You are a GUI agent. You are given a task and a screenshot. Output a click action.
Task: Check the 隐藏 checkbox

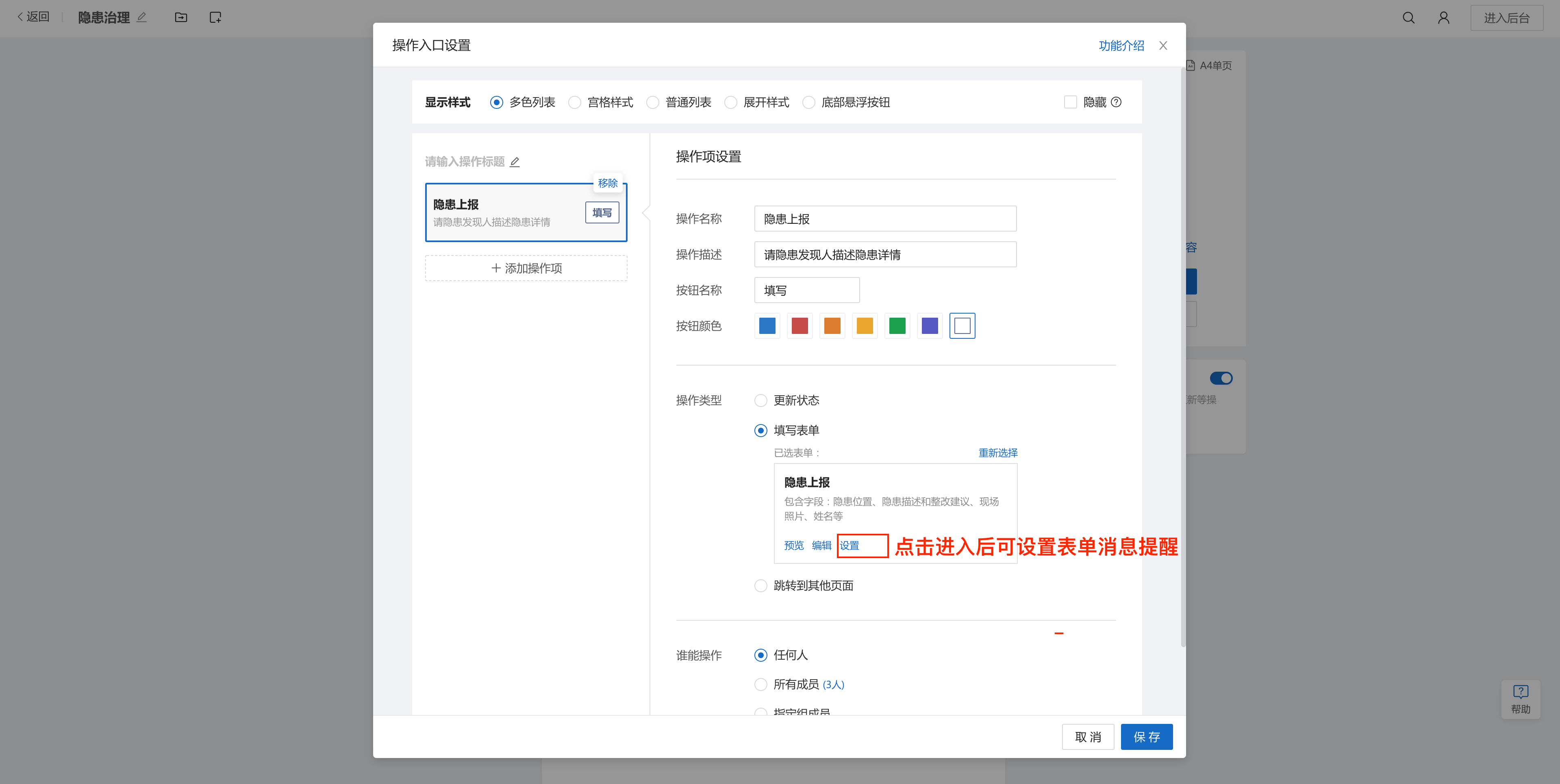(1070, 102)
